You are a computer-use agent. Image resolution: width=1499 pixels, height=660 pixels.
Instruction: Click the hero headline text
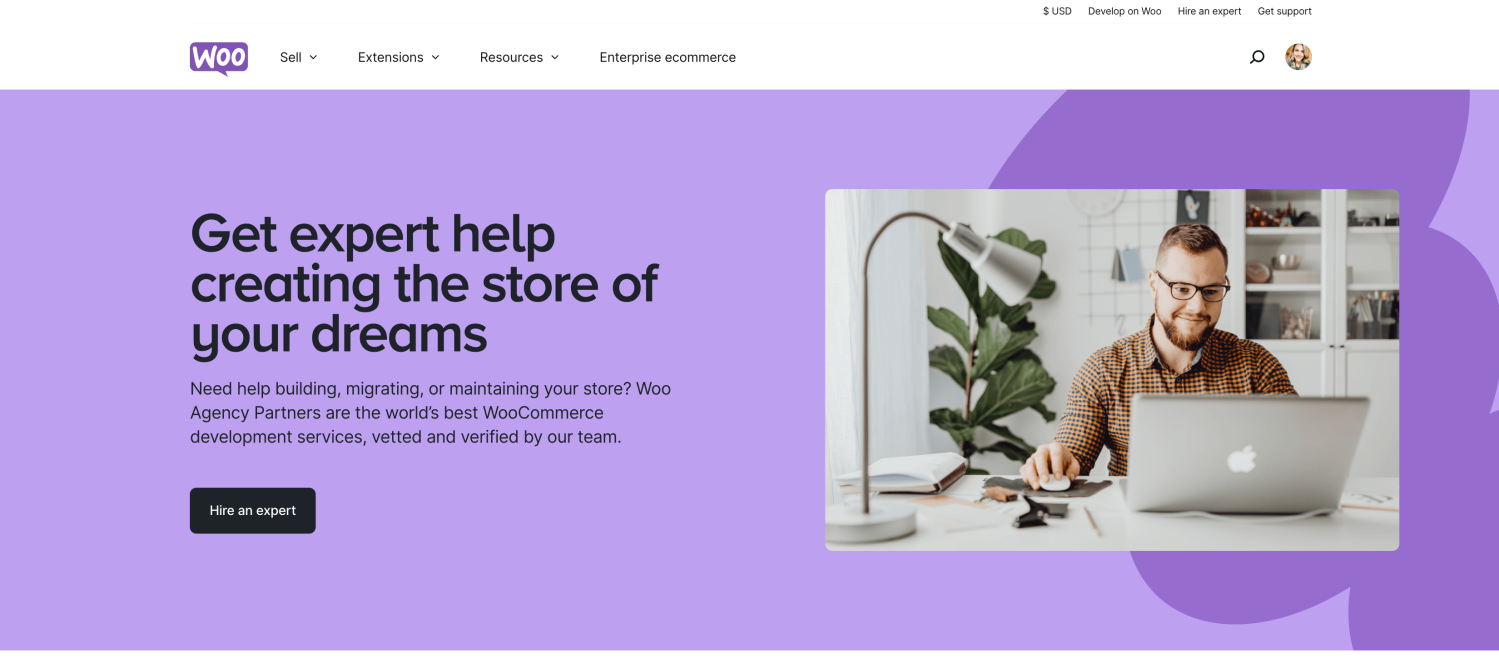coord(424,284)
